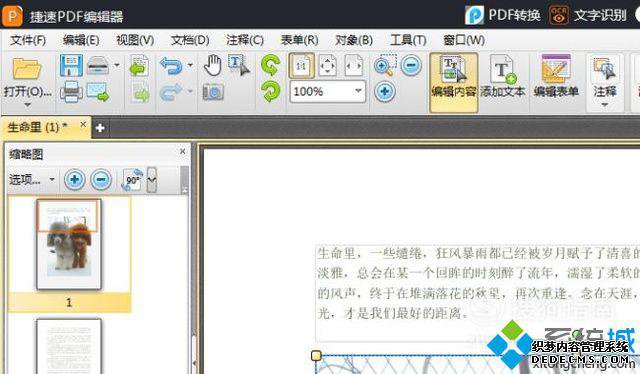Click the scanner icon
This screenshot has height=374, width=640.
click(x=98, y=65)
